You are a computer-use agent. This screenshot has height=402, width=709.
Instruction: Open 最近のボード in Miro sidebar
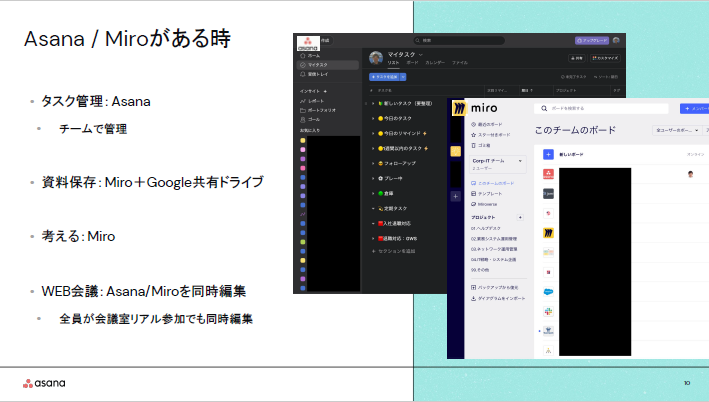coord(487,124)
